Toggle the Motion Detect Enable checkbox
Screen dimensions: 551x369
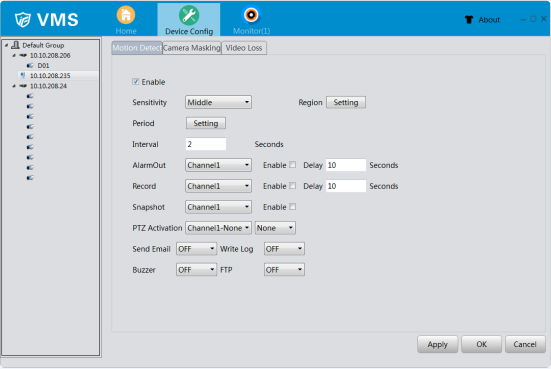(x=136, y=82)
